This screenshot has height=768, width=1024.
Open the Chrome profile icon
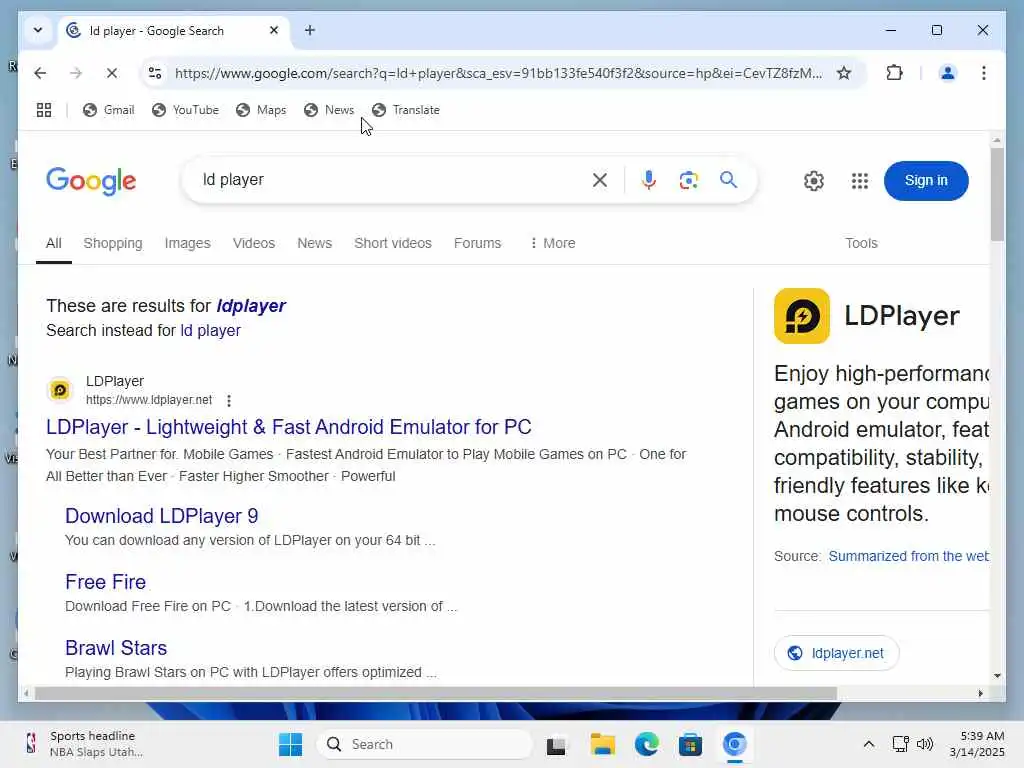coord(948,73)
